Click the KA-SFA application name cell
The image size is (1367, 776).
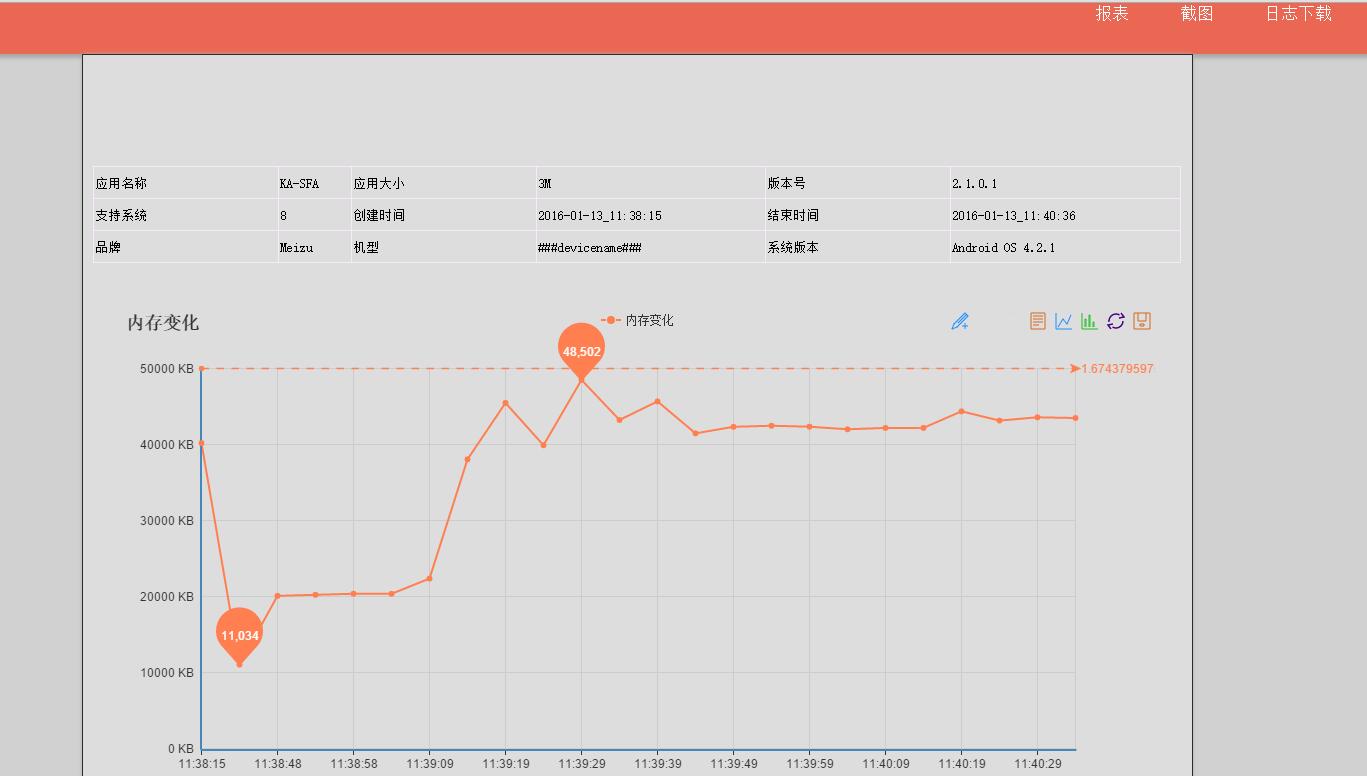click(297, 182)
